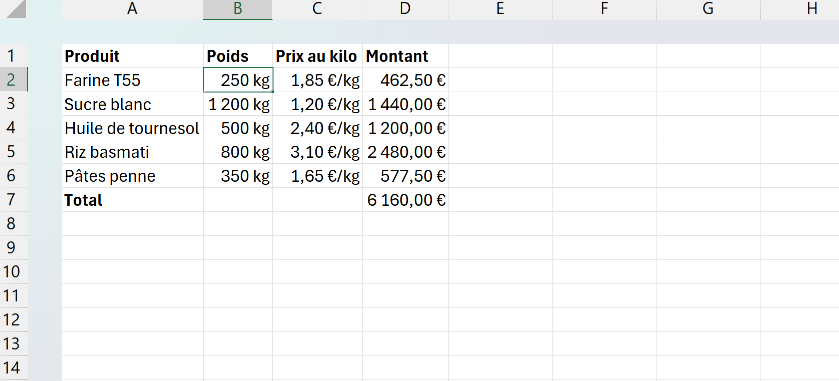This screenshot has height=381, width=839.
Task: Select column A header
Action: (x=132, y=9)
